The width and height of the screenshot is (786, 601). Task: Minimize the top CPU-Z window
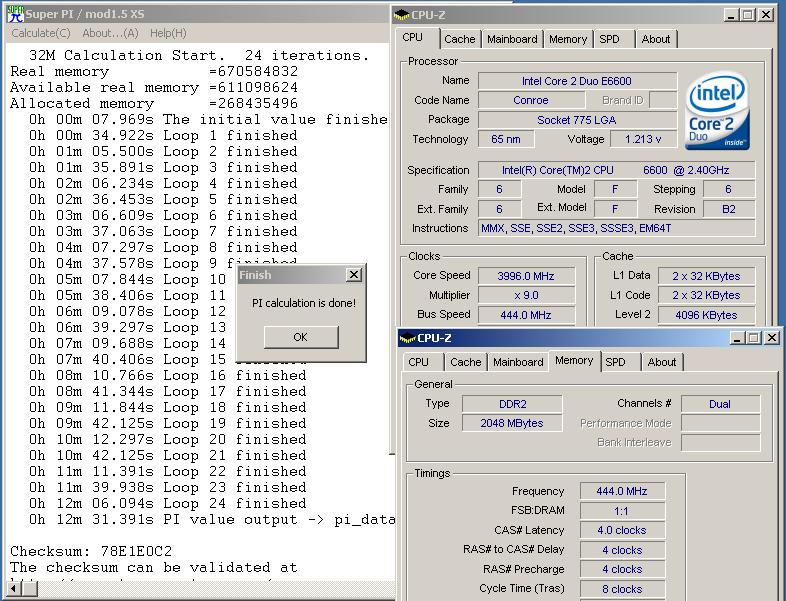point(731,15)
